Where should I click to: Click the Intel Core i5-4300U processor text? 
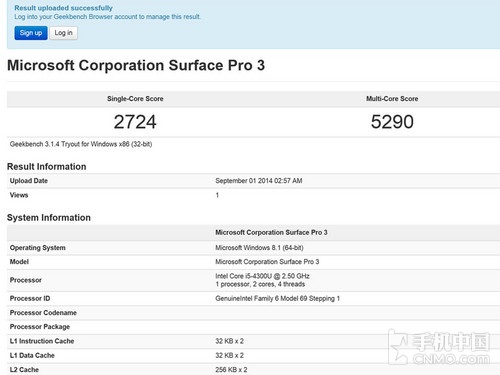(x=262, y=276)
